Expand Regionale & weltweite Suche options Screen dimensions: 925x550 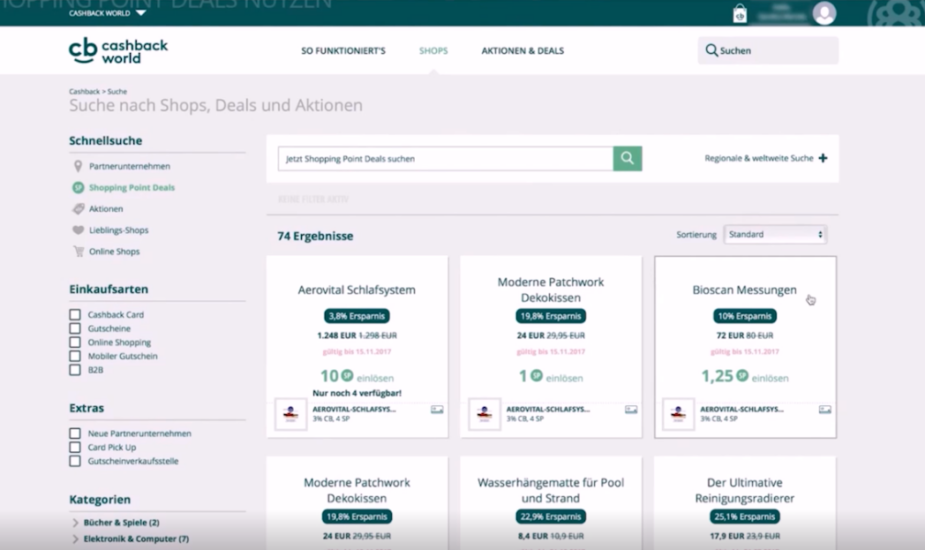click(x=766, y=158)
